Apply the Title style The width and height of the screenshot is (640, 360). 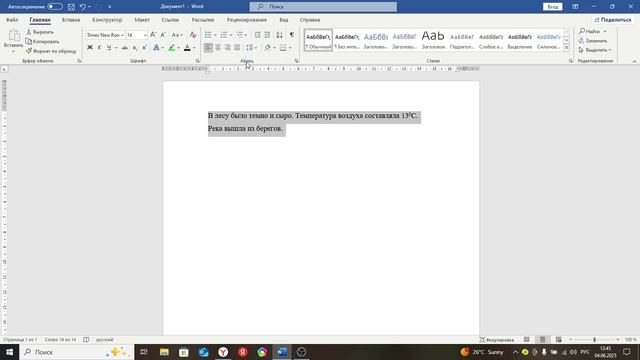433,40
